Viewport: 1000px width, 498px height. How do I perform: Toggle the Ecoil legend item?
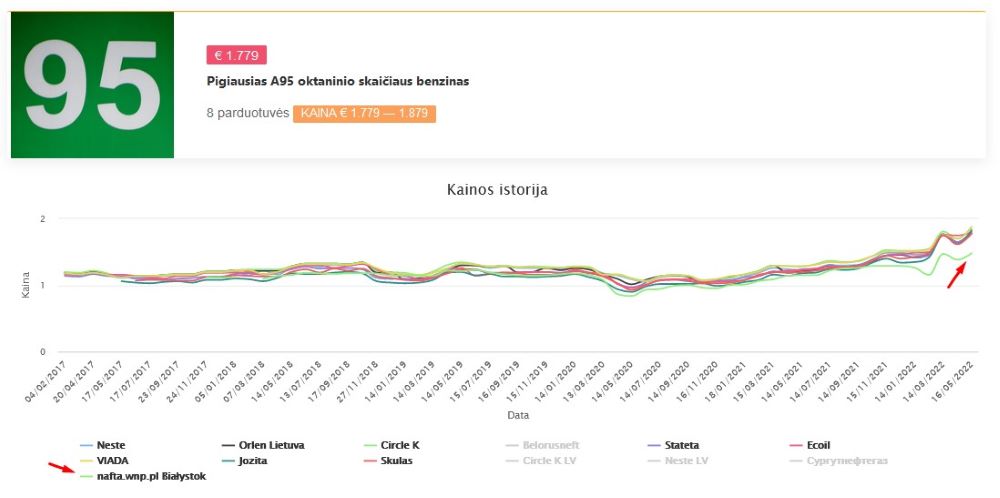click(811, 445)
